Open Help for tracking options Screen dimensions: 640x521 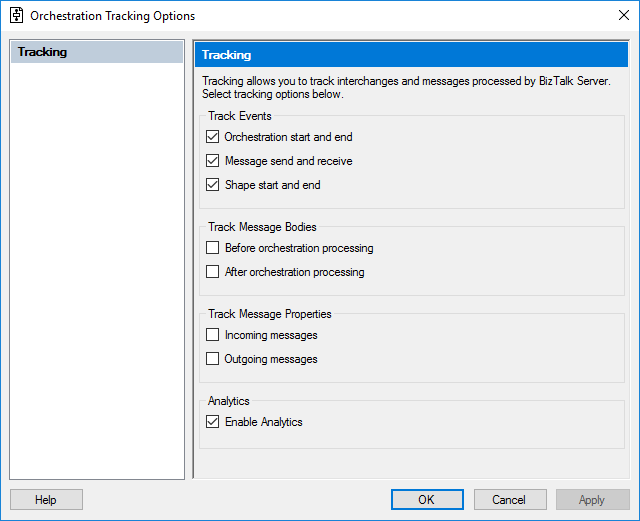(x=46, y=500)
